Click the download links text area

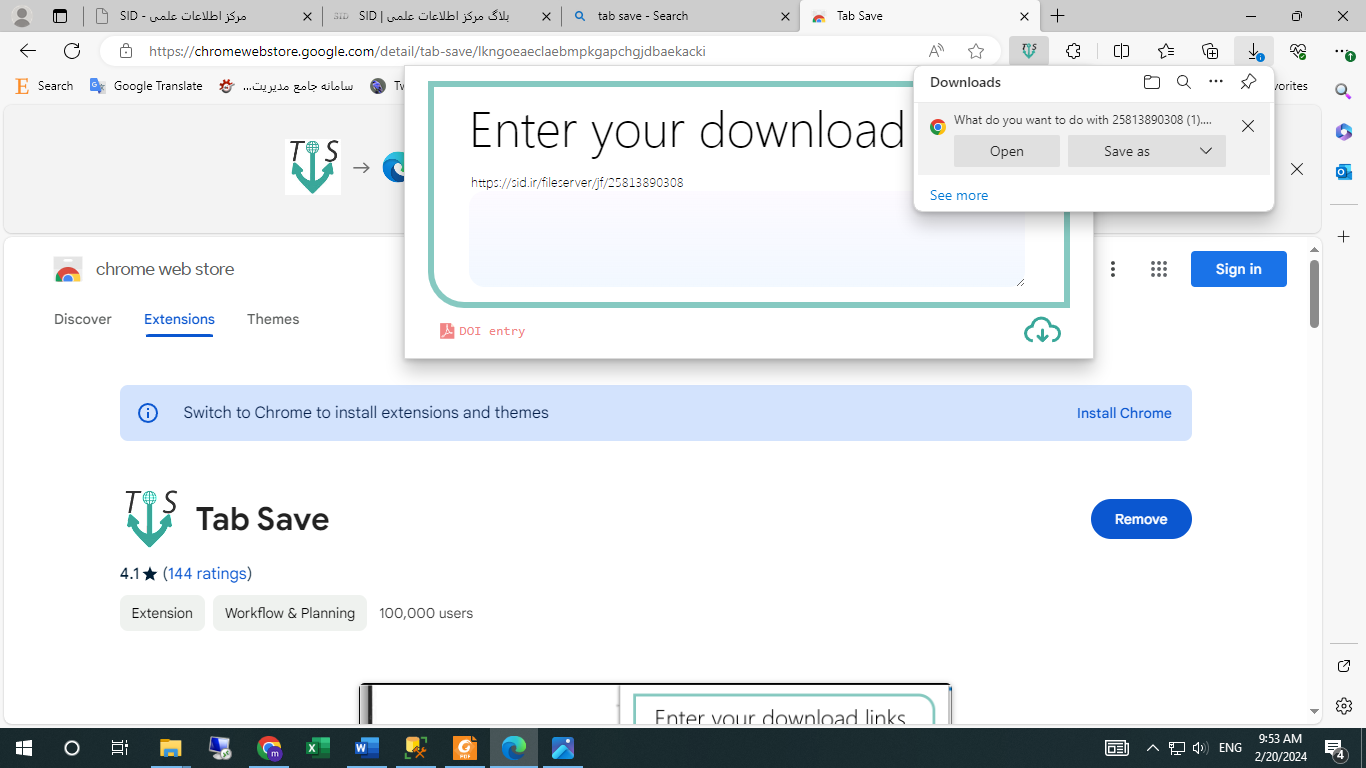point(747,239)
